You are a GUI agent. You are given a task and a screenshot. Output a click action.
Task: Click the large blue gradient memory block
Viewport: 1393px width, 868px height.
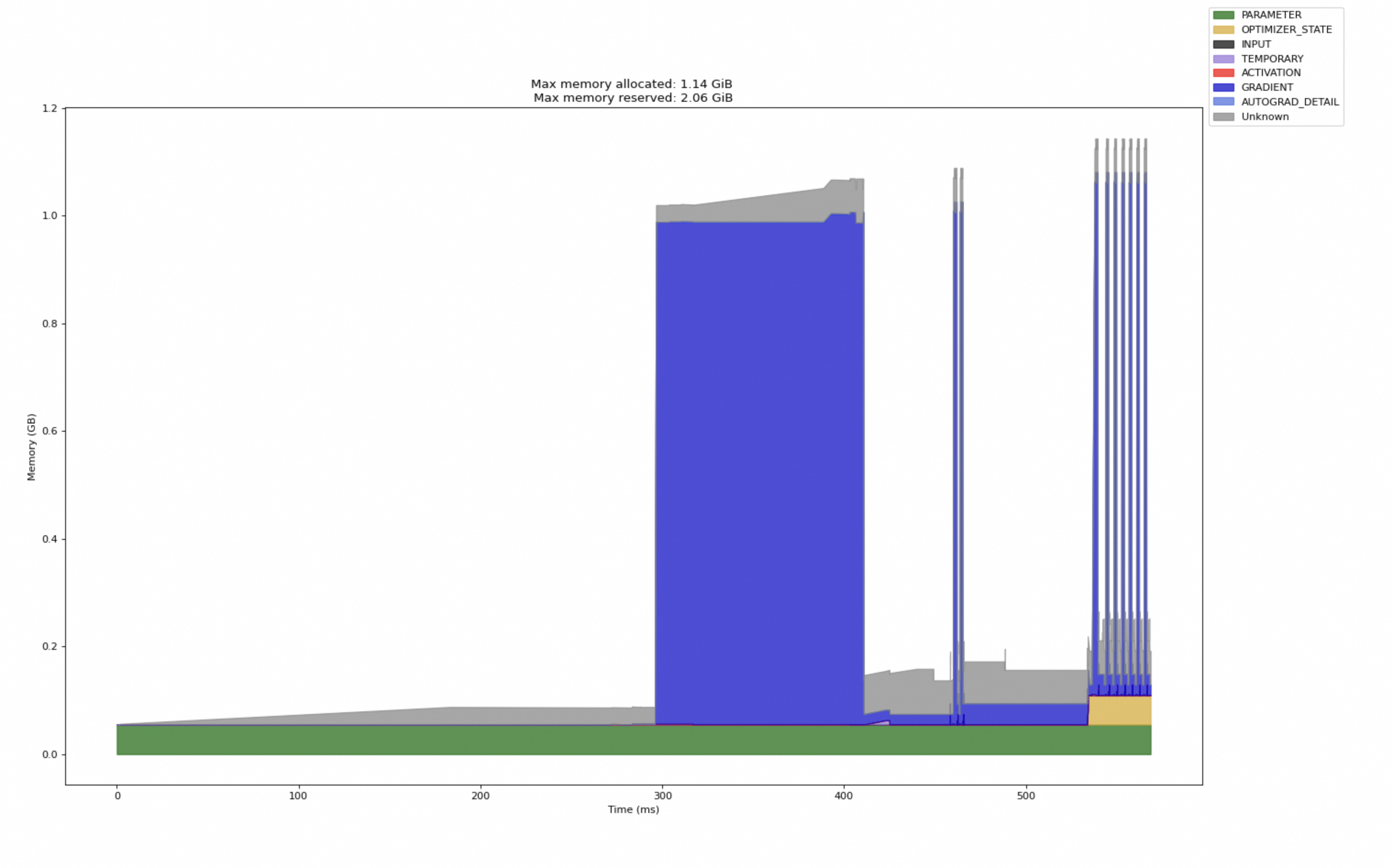pos(758,471)
